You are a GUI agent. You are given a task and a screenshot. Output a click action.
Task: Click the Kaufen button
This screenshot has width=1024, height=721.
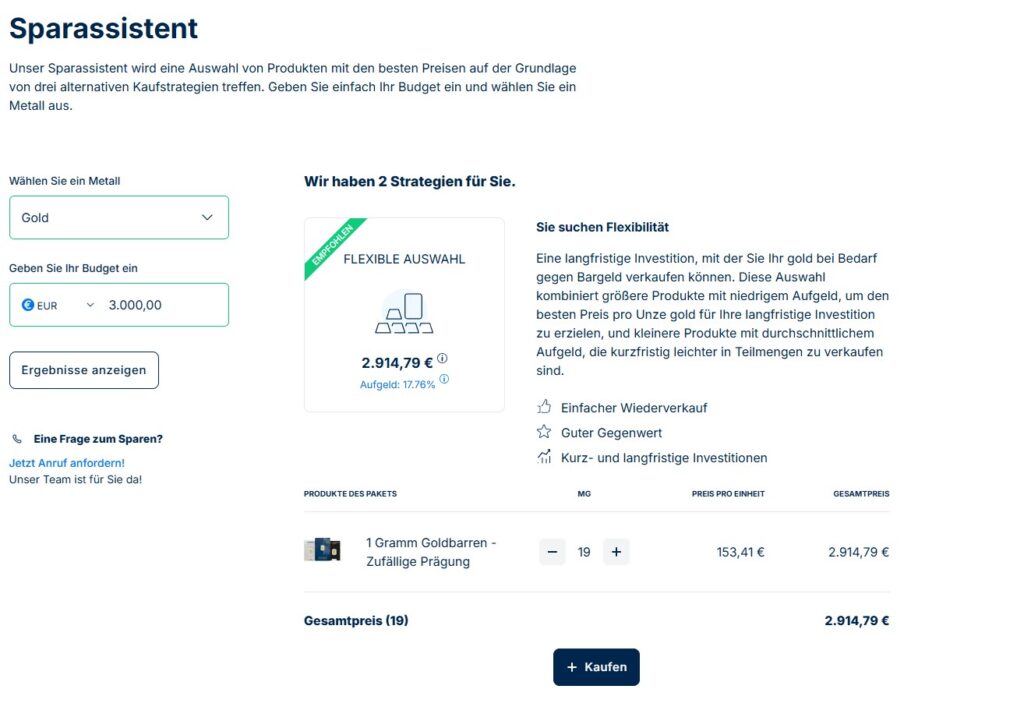point(596,667)
